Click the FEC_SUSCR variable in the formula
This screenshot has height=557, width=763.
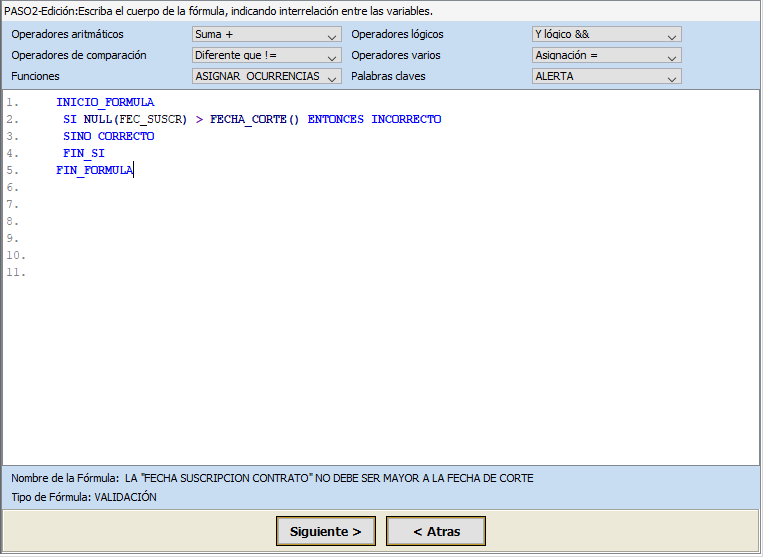150,119
